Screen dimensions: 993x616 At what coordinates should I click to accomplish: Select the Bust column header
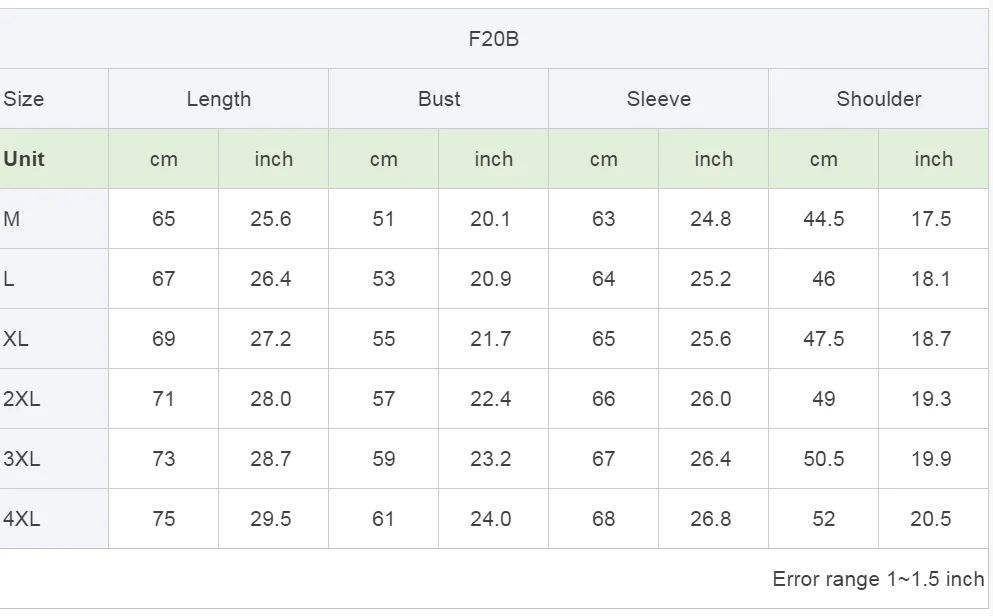coord(438,99)
